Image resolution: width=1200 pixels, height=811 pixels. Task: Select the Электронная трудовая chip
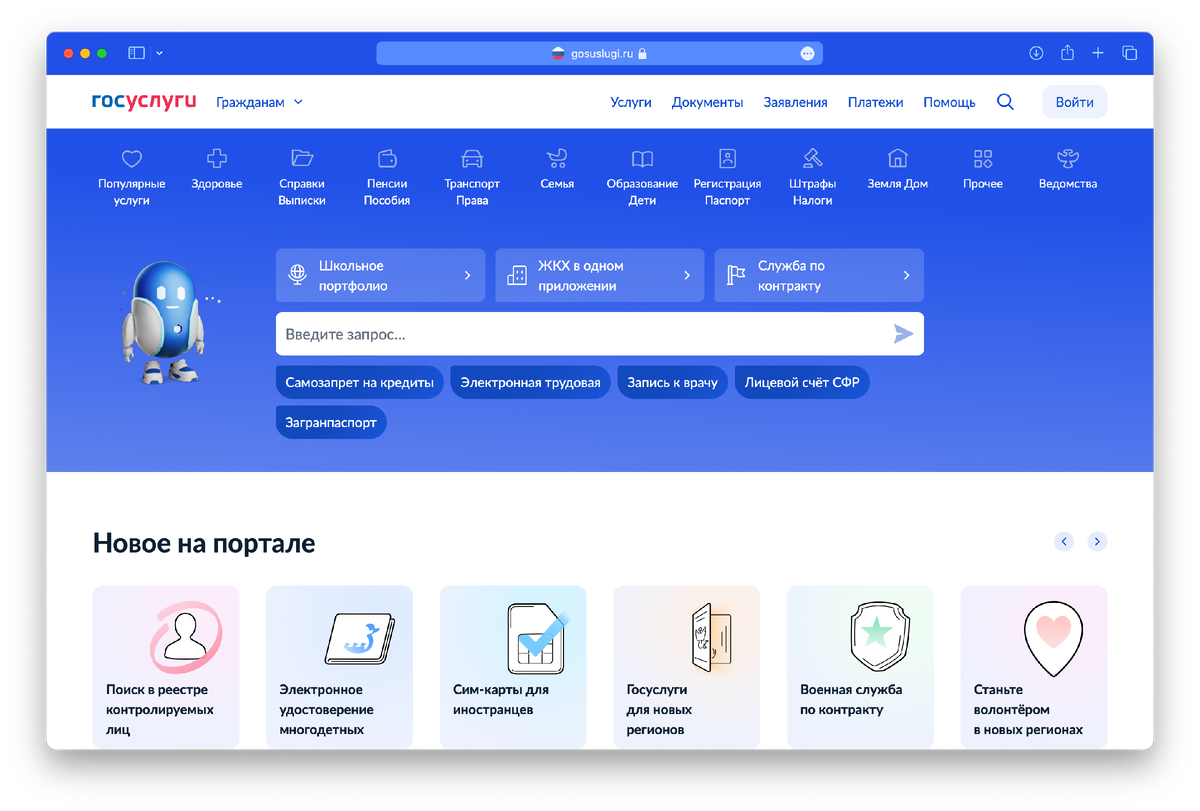pos(530,382)
